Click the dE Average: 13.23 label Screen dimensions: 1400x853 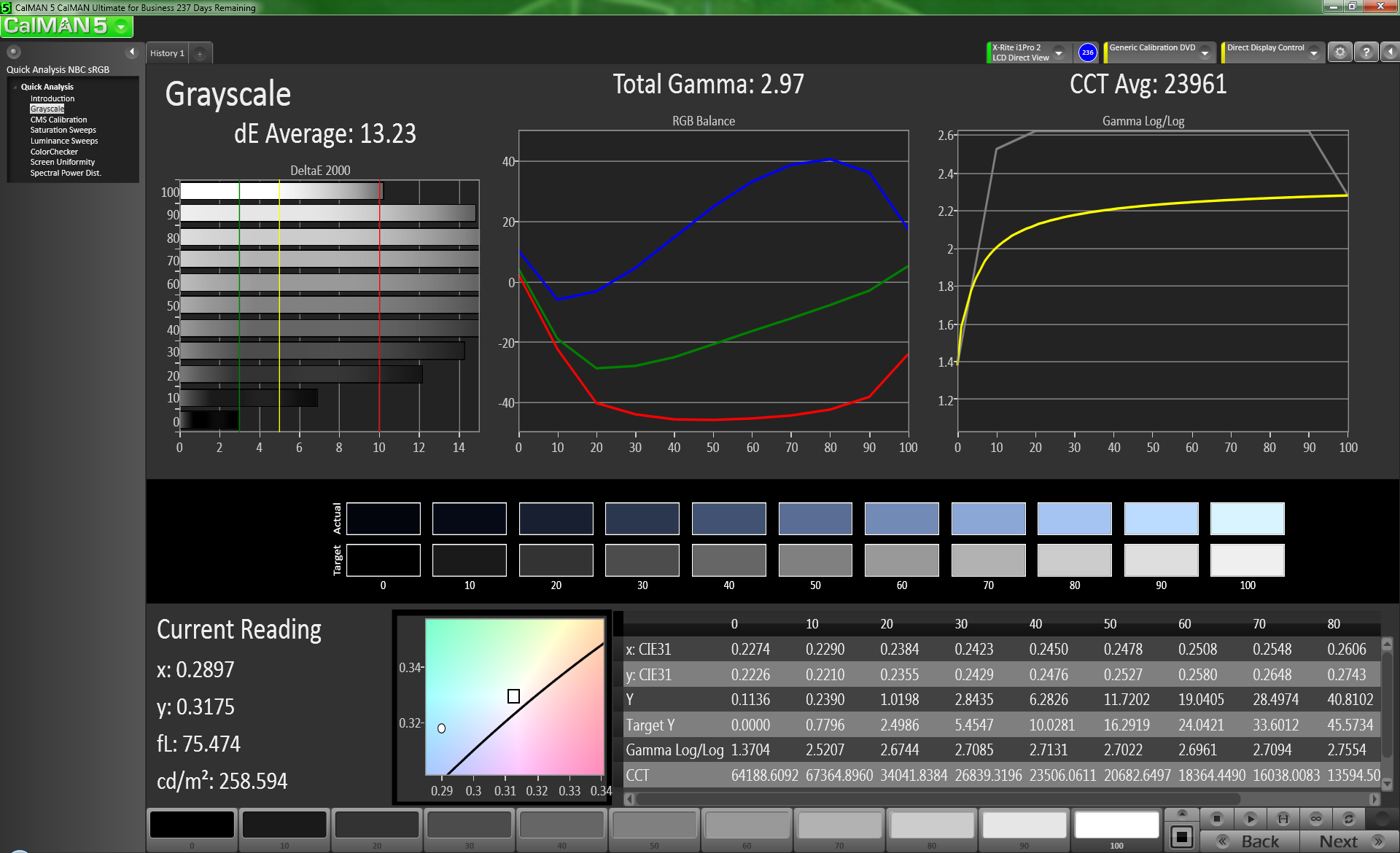coord(325,134)
